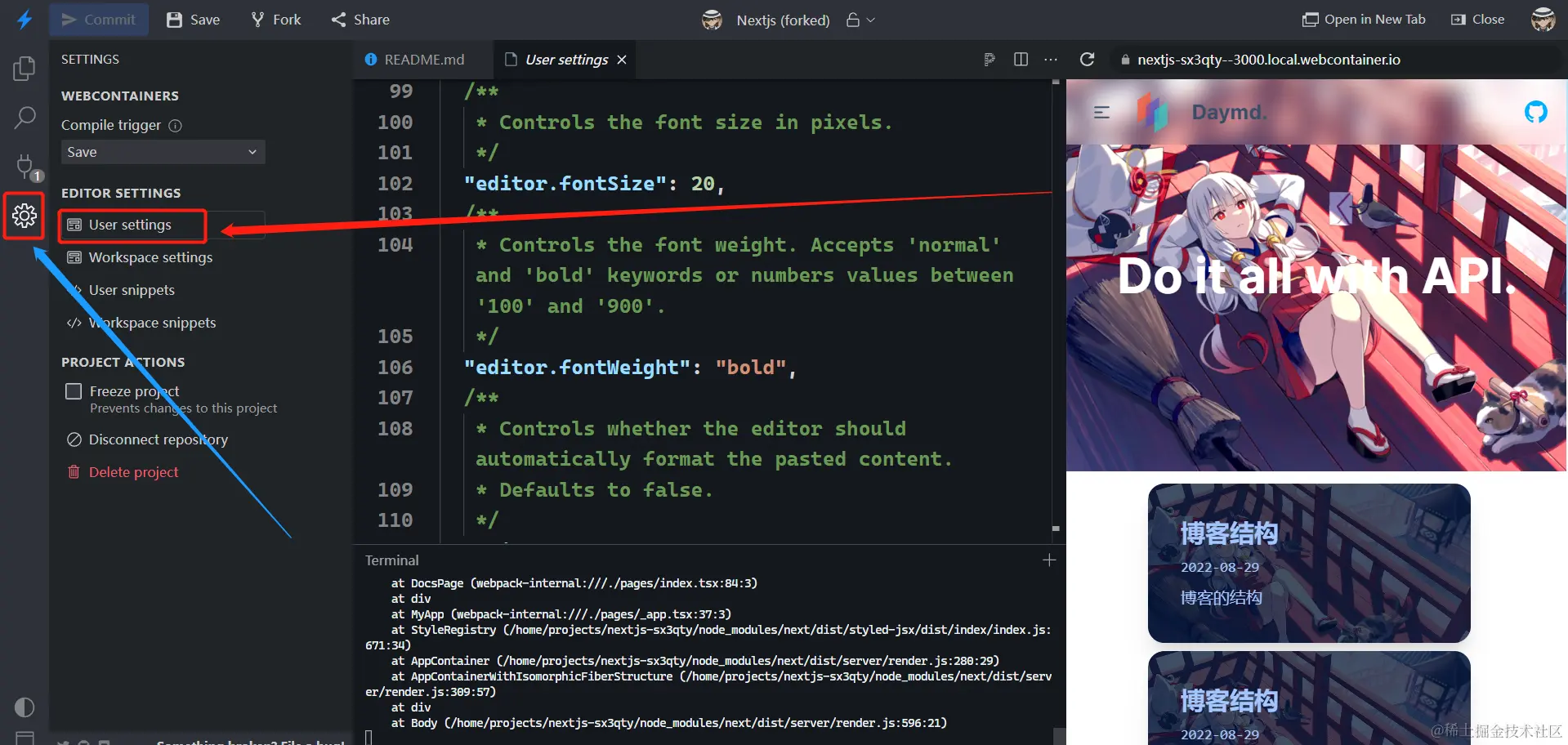Click the project owner avatar beside the title
The height and width of the screenshot is (745, 1568).
[x=712, y=20]
